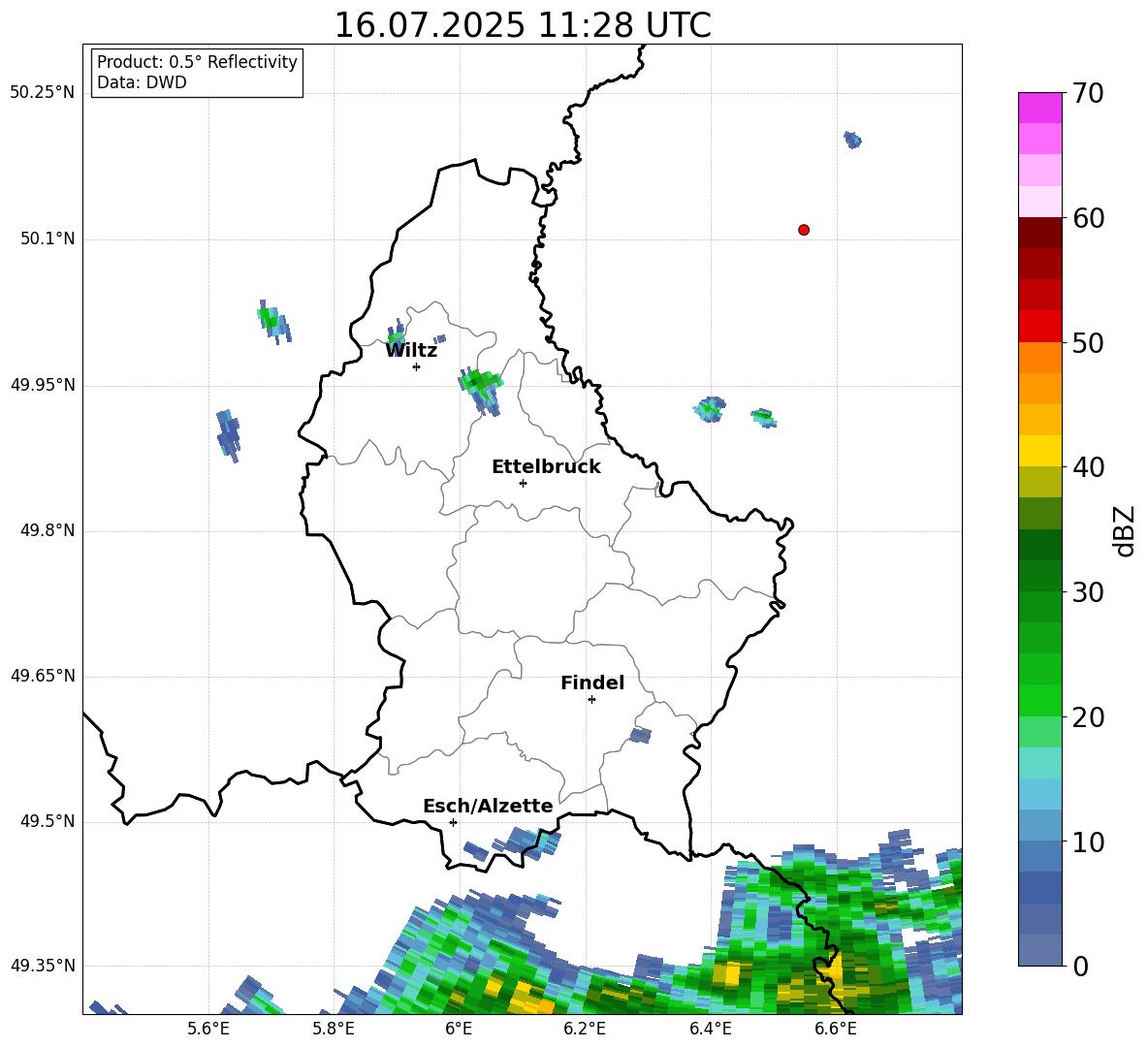Screen dimensions: 1148x1048
Task: Click the "Data: DWD" label
Action: point(142,82)
